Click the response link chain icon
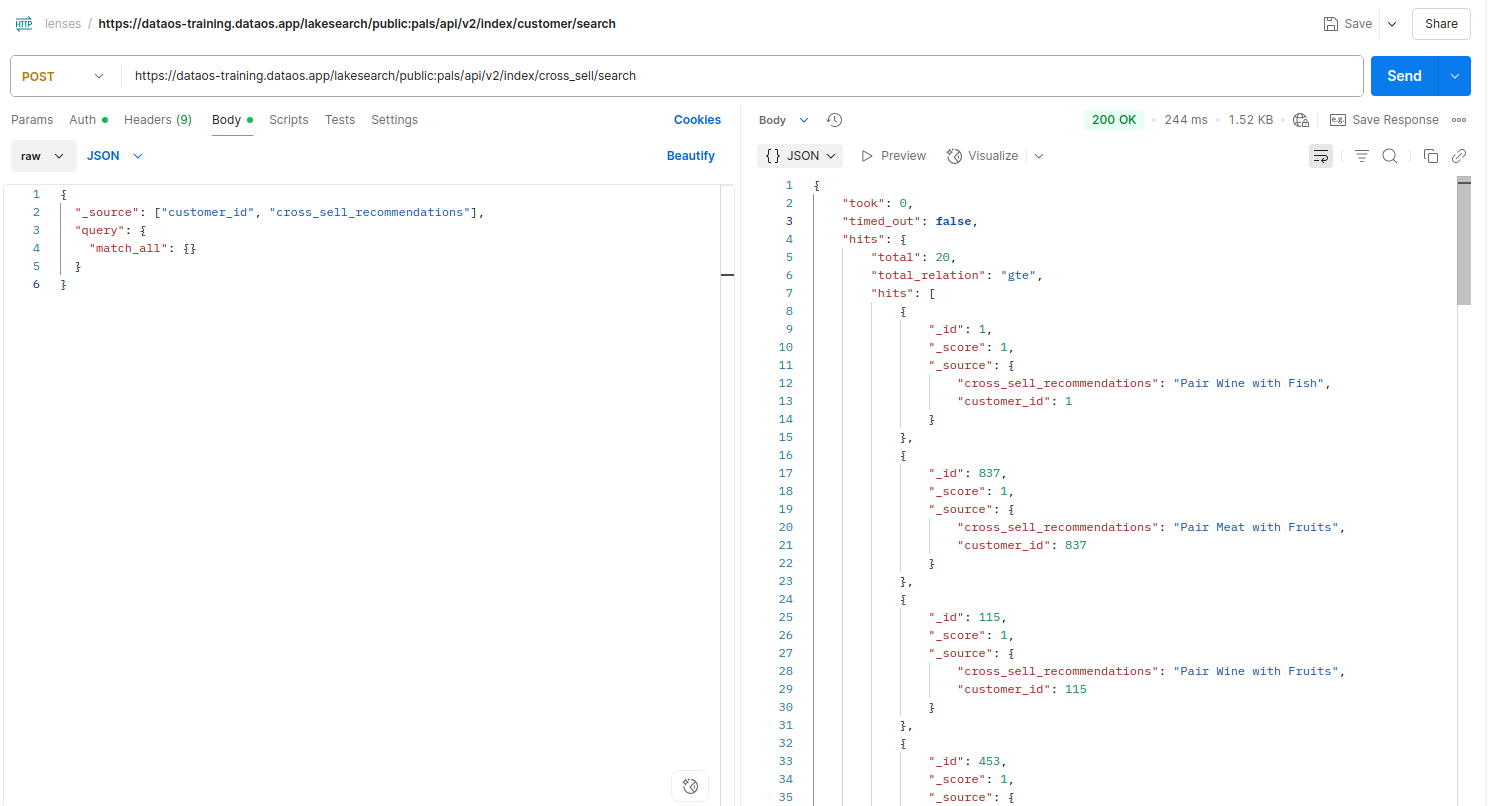Image resolution: width=1489 pixels, height=806 pixels. tap(1459, 156)
